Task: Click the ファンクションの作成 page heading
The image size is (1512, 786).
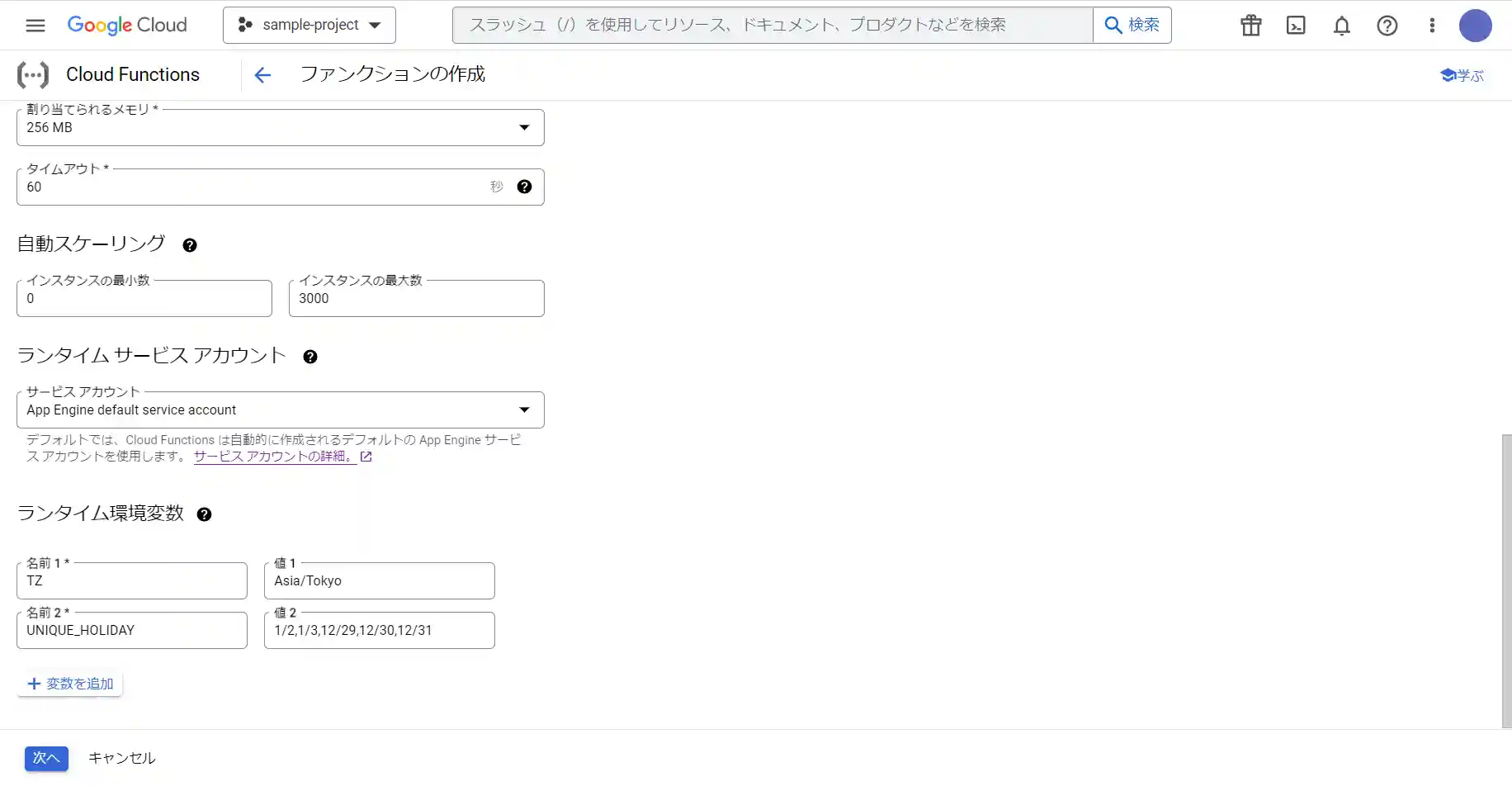Action: pyautogui.click(x=393, y=74)
